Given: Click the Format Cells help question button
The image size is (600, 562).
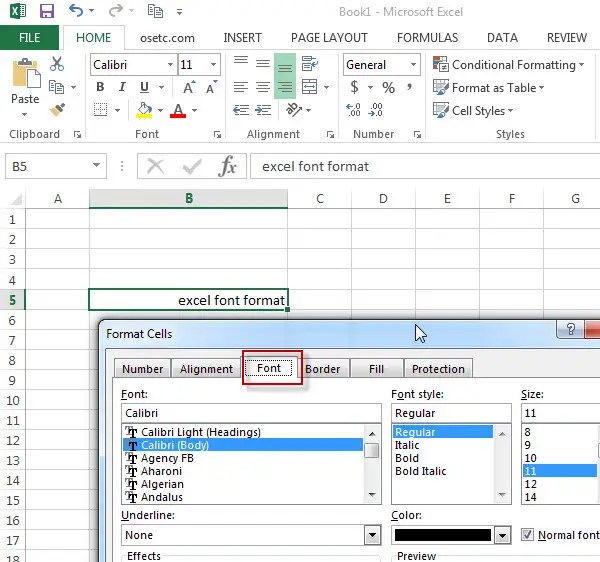Looking at the screenshot, I should [570, 329].
